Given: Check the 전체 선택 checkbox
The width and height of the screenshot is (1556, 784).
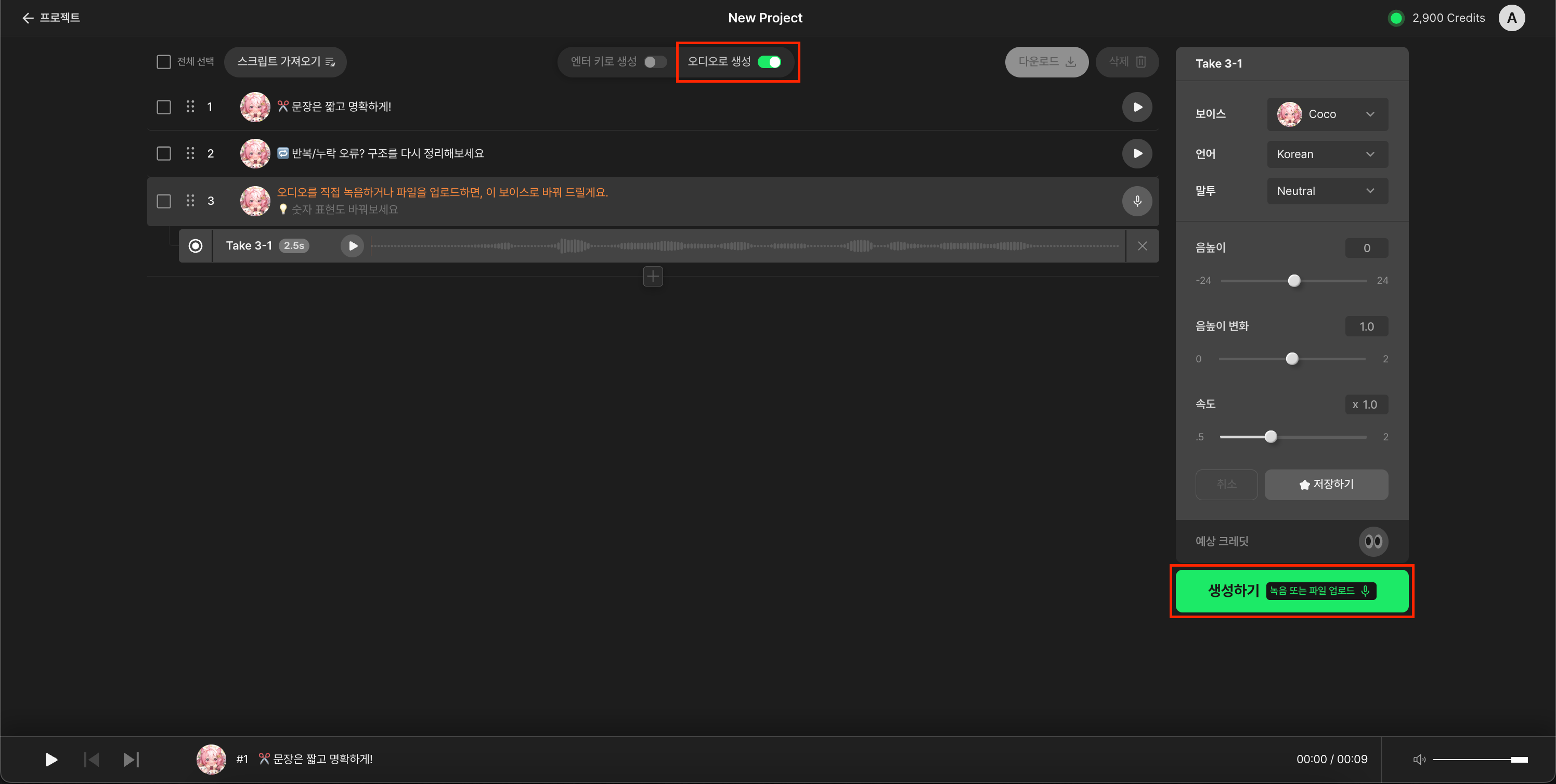Looking at the screenshot, I should 164,62.
